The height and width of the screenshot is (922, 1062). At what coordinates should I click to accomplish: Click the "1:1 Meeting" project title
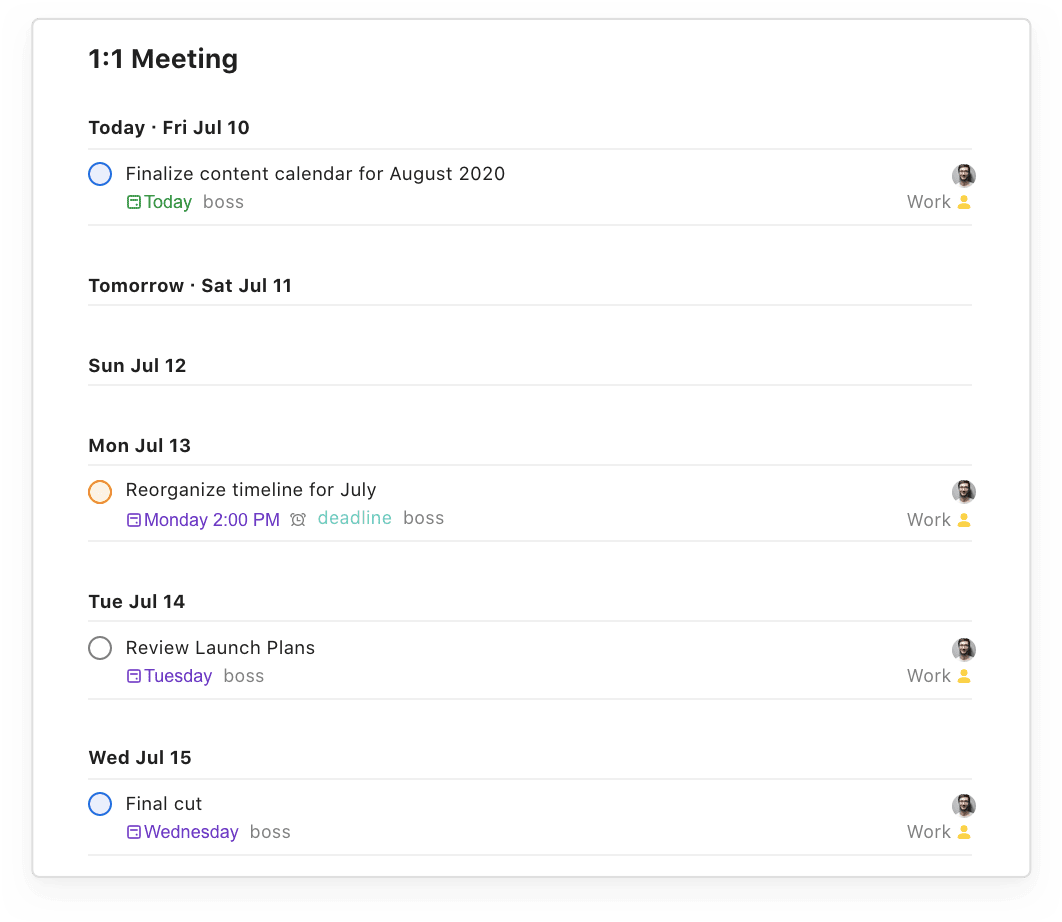click(x=163, y=59)
